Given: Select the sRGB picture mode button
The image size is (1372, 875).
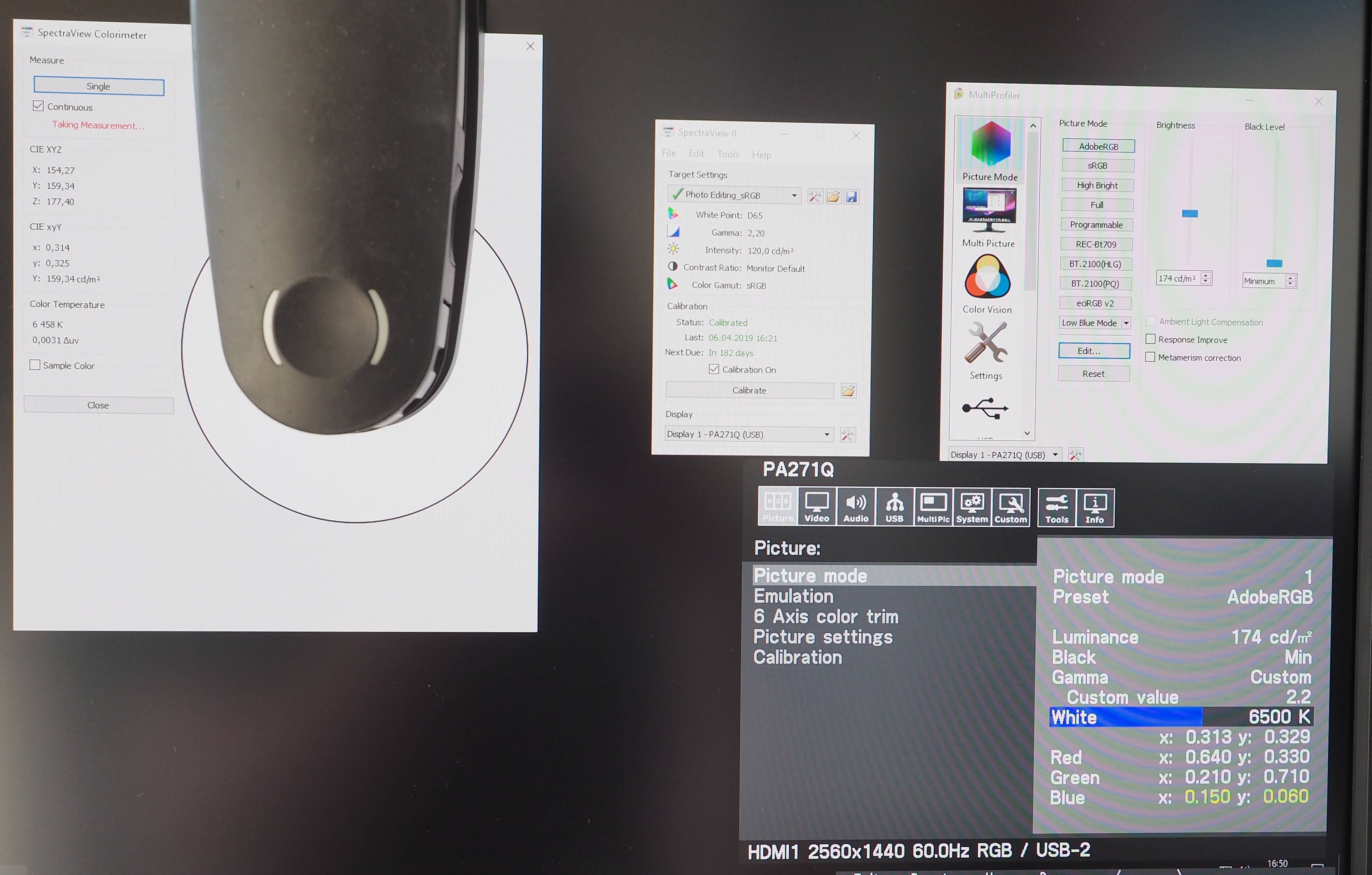Looking at the screenshot, I should click(1097, 166).
